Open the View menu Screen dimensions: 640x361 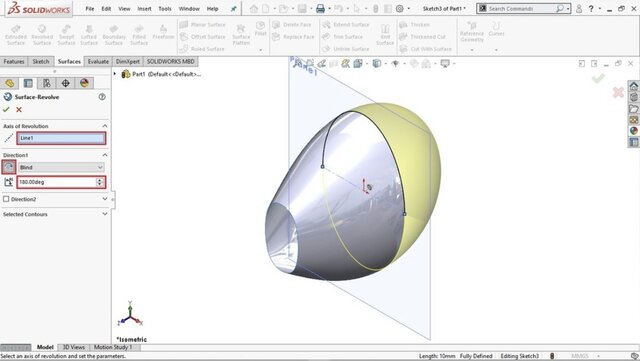[124, 9]
